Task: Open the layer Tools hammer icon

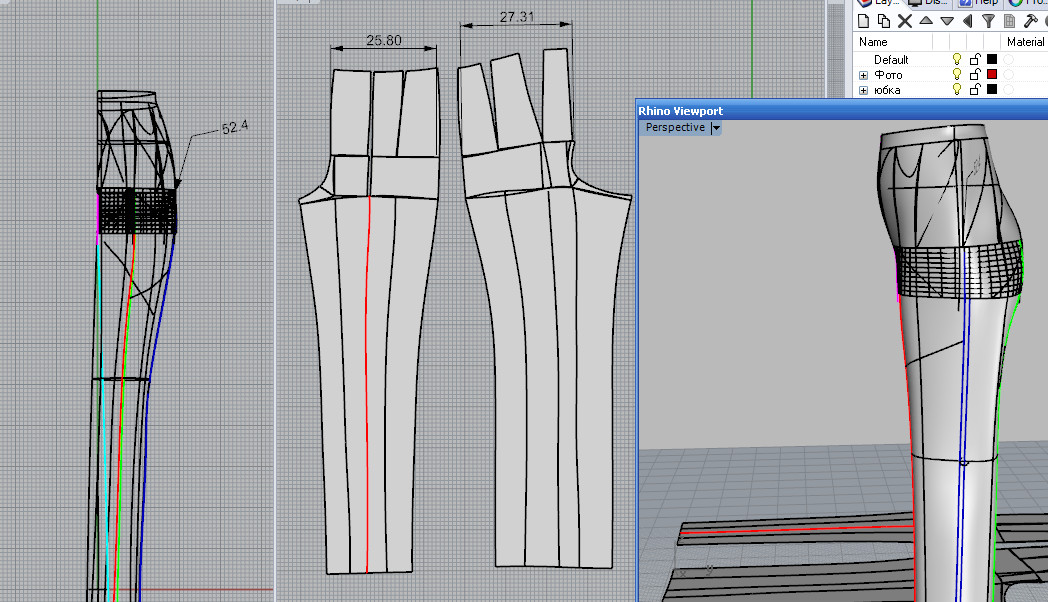Action: tap(1030, 21)
